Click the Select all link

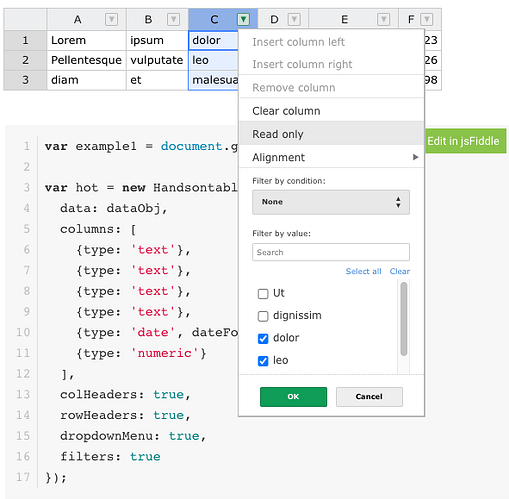pos(363,271)
